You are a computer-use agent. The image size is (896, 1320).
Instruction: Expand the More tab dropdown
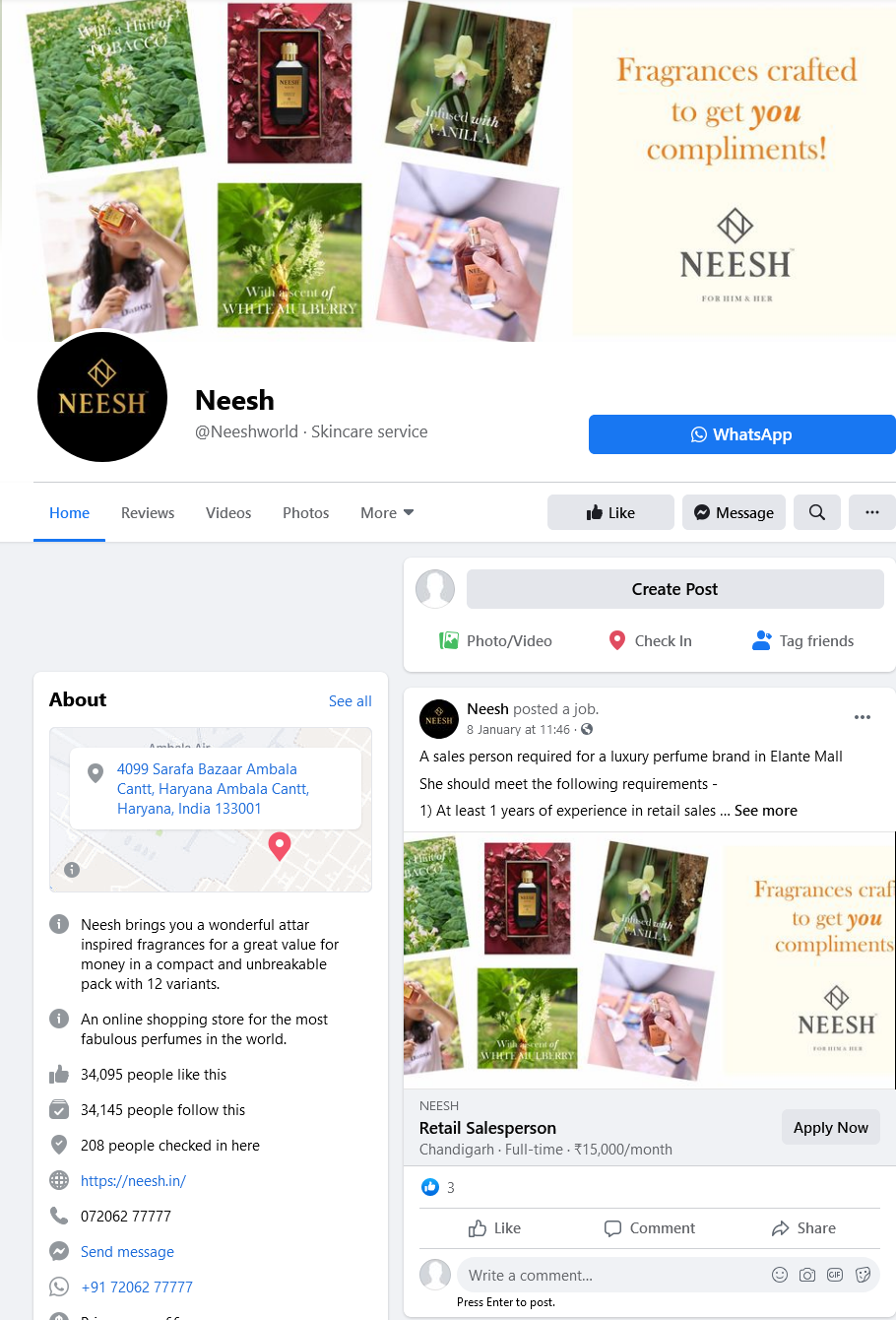point(387,512)
